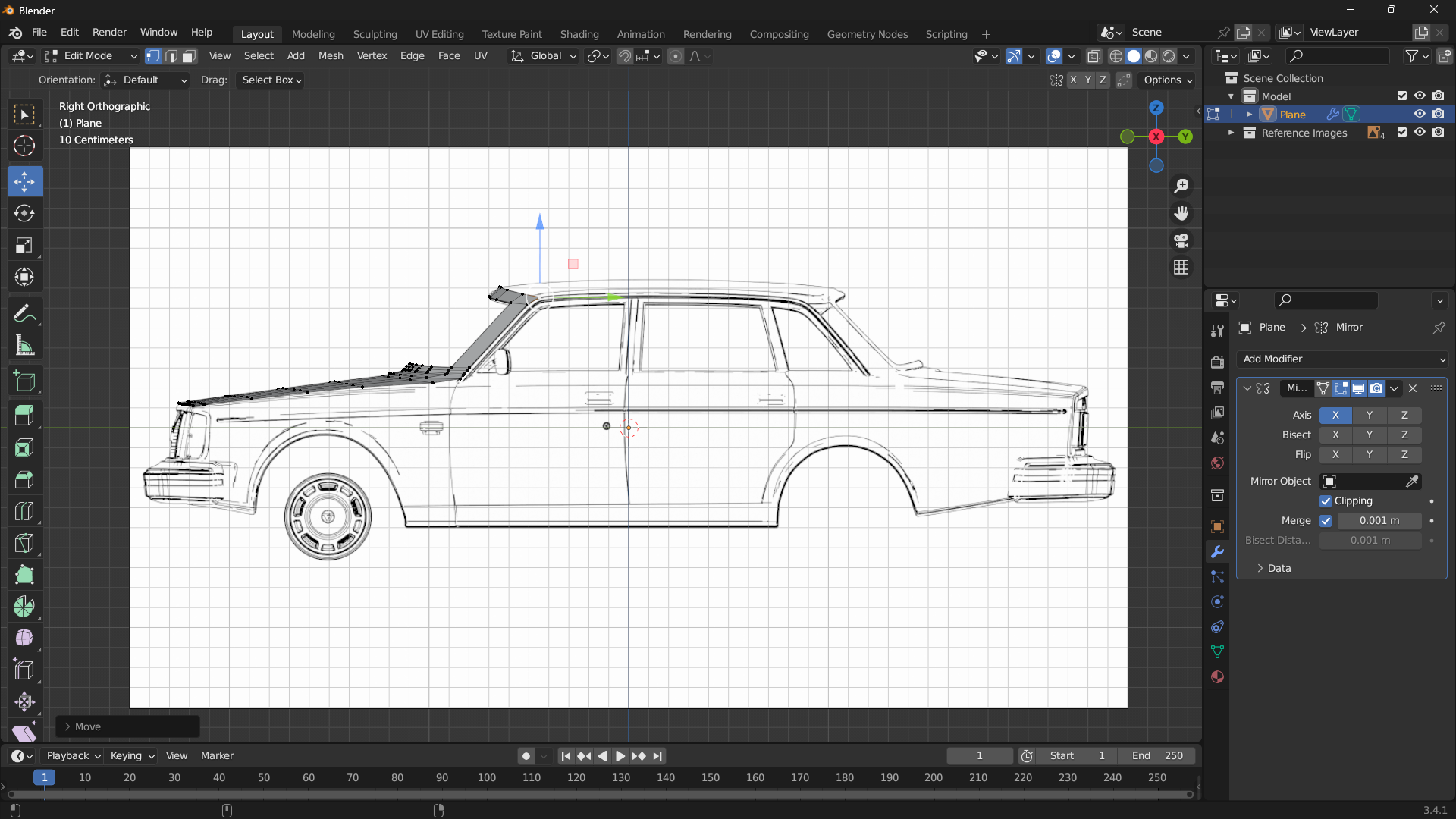This screenshot has width=1456, height=819.
Task: Choose the Measure ruler tool
Action: click(24, 346)
